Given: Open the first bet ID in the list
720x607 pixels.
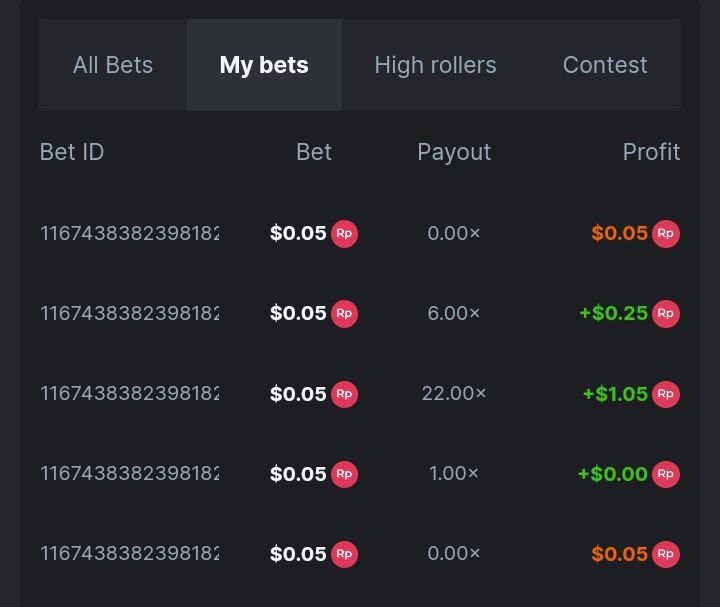Looking at the screenshot, I should (x=129, y=234).
